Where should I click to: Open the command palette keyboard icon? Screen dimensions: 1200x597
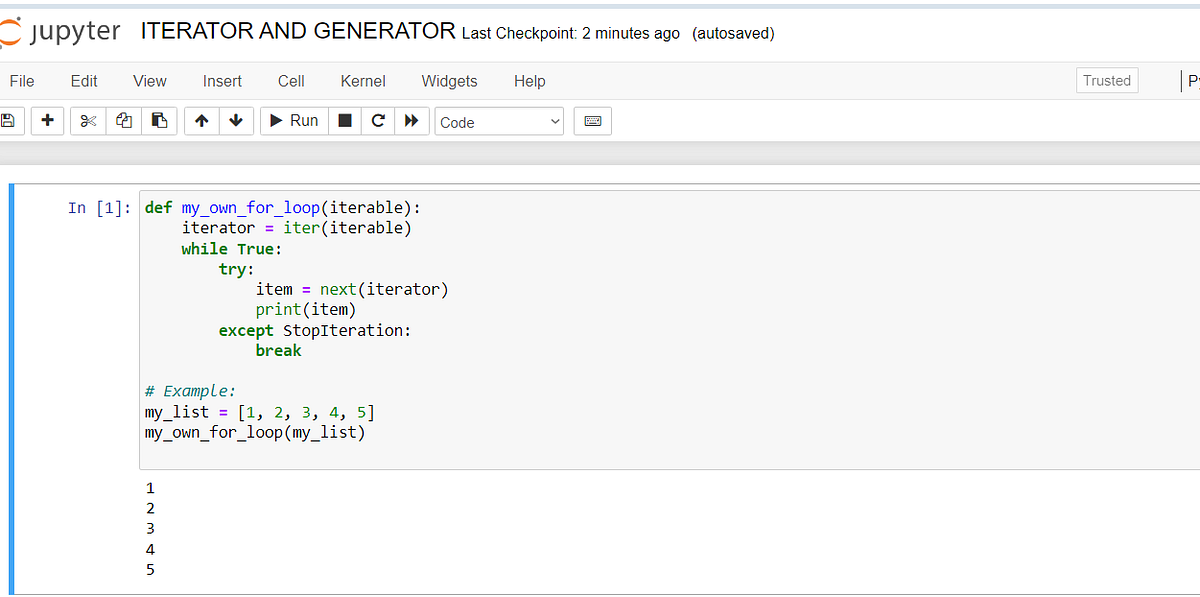pyautogui.click(x=592, y=120)
